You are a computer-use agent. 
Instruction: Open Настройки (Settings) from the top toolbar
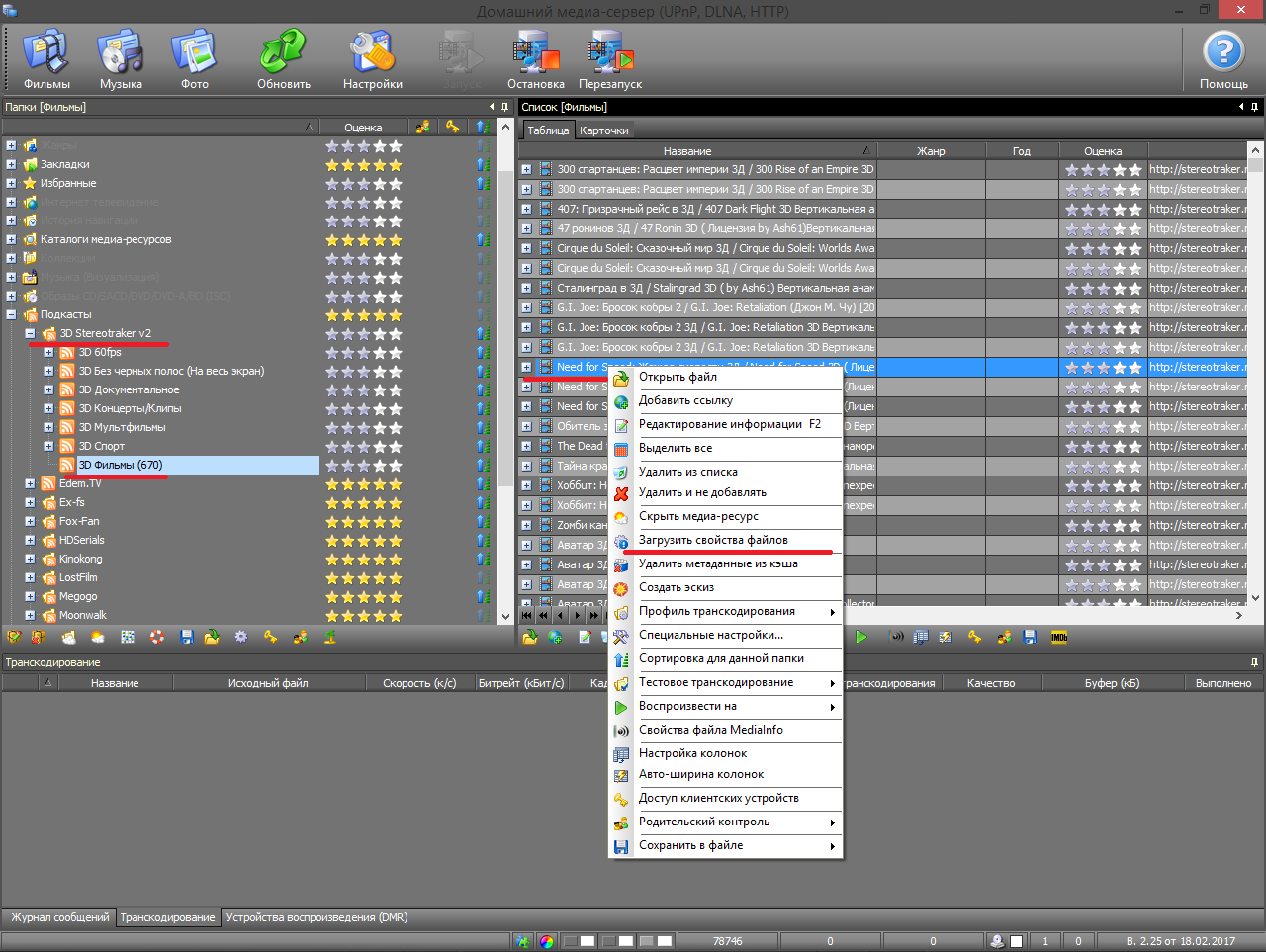click(373, 59)
